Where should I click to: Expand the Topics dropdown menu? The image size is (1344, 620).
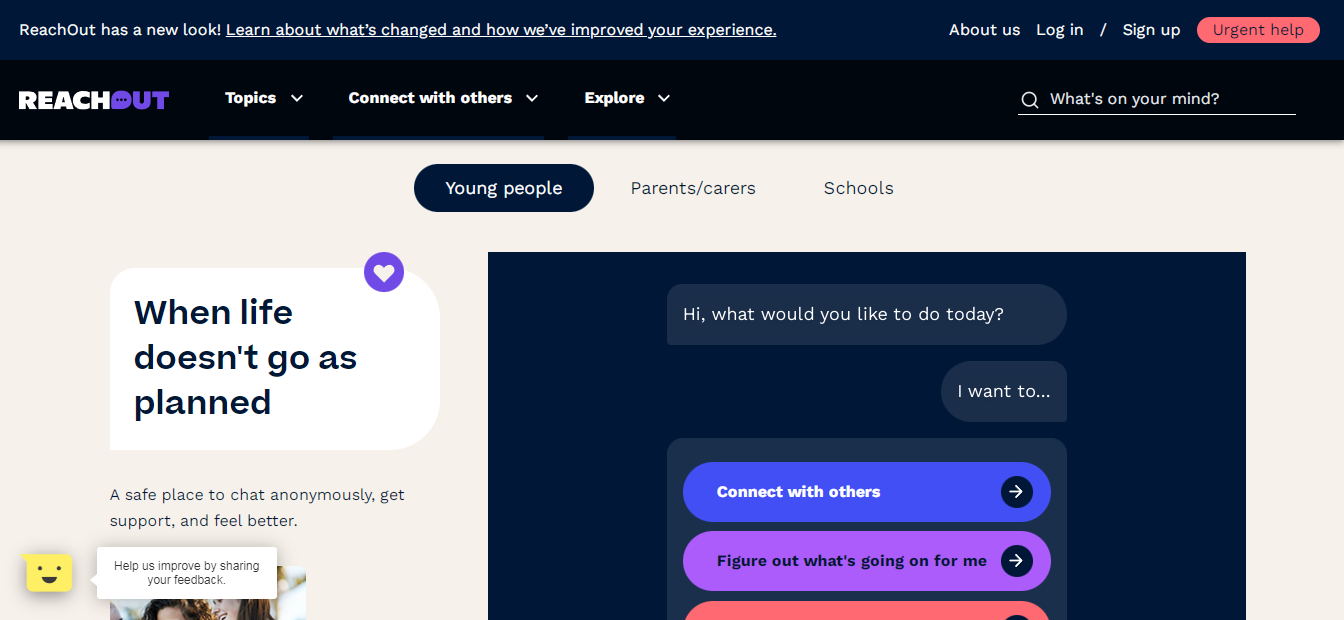click(x=263, y=98)
